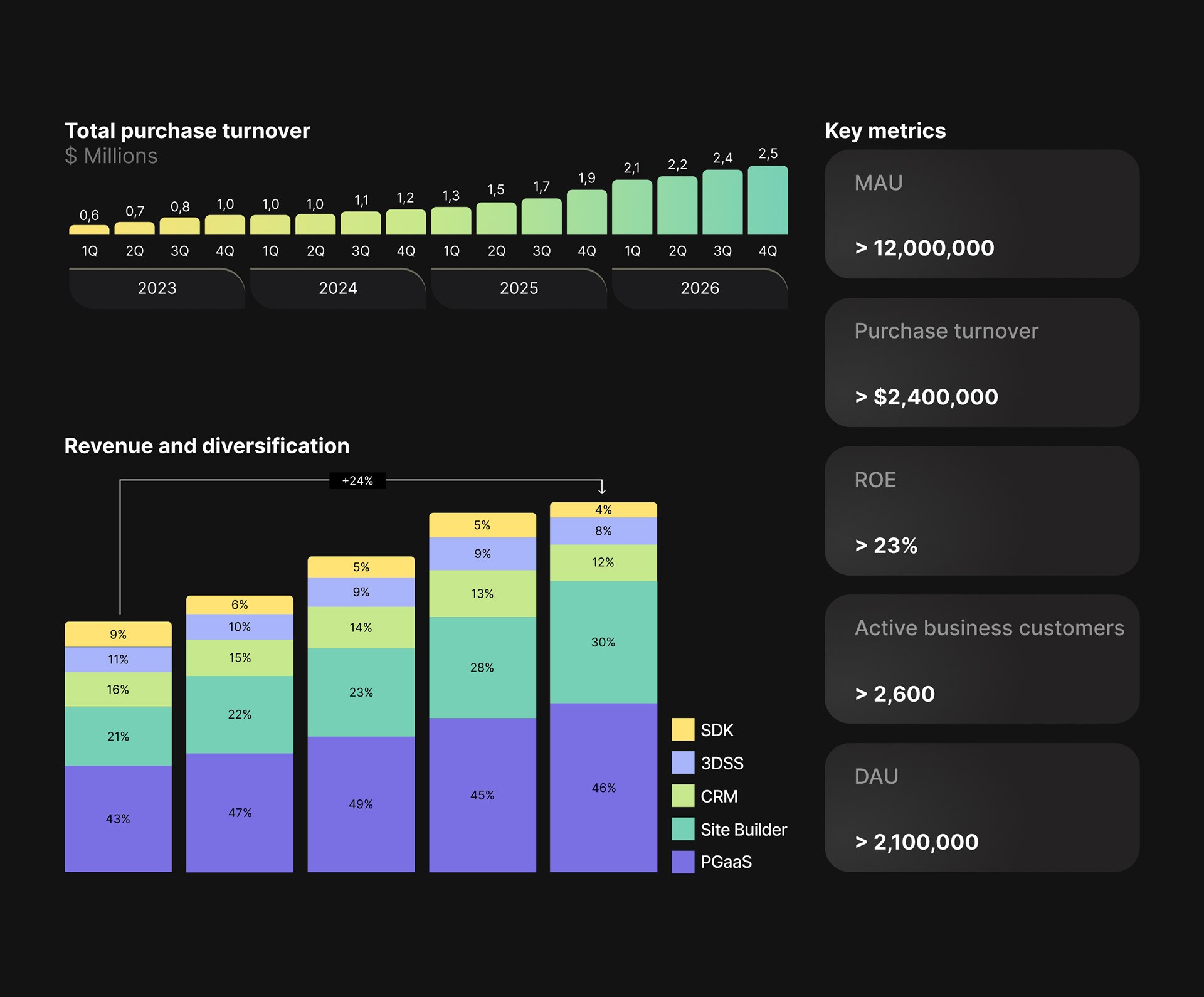Open the Purchase turnover metric card
The width and height of the screenshot is (1204, 997).
tap(981, 362)
